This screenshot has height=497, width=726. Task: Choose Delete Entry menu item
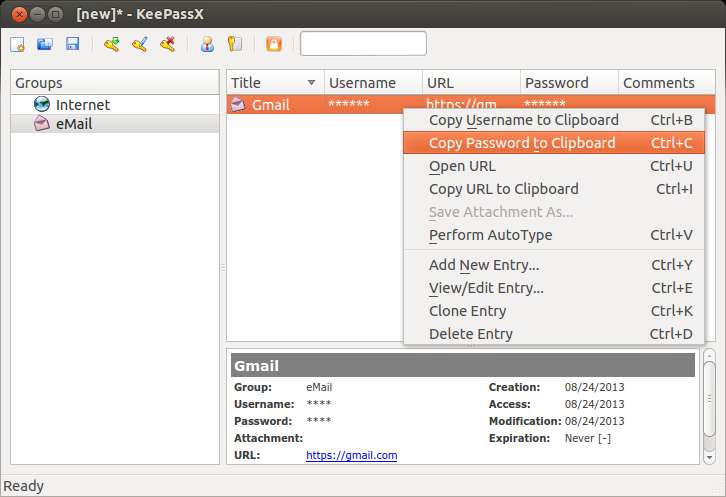[x=554, y=334]
